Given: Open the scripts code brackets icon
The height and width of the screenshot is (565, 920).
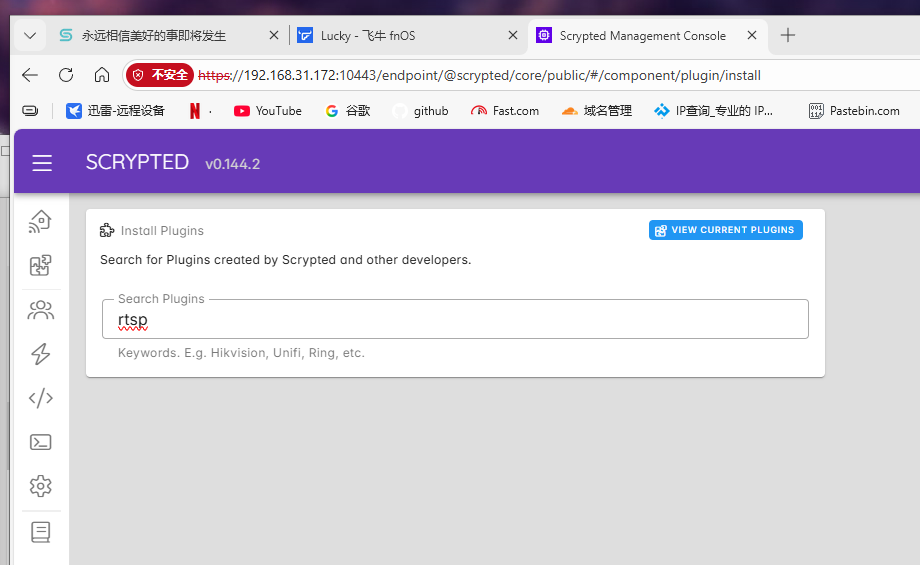Looking at the screenshot, I should click(40, 398).
